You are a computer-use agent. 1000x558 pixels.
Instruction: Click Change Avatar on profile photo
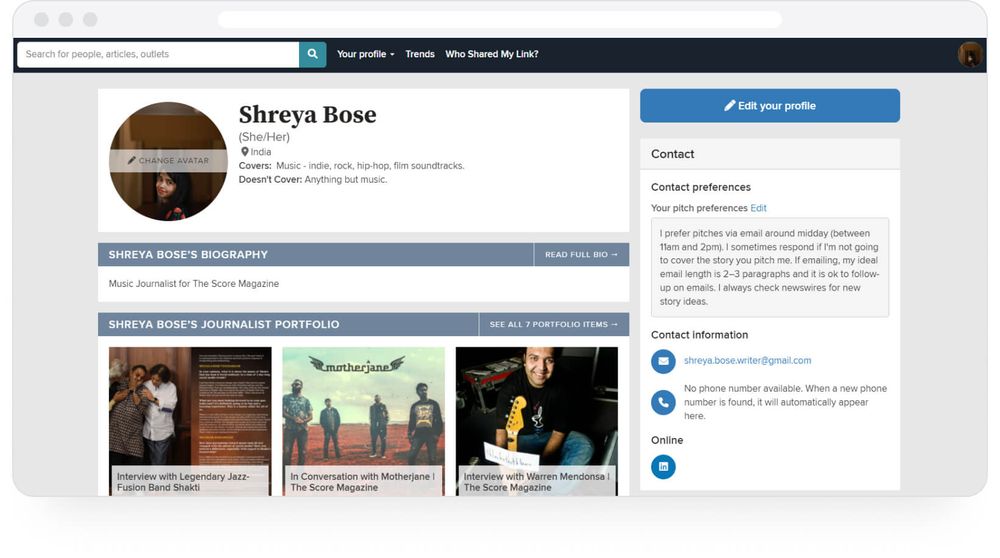[x=168, y=160]
